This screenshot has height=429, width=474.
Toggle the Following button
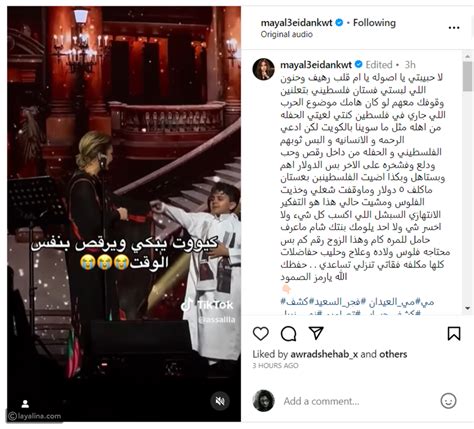(x=374, y=23)
